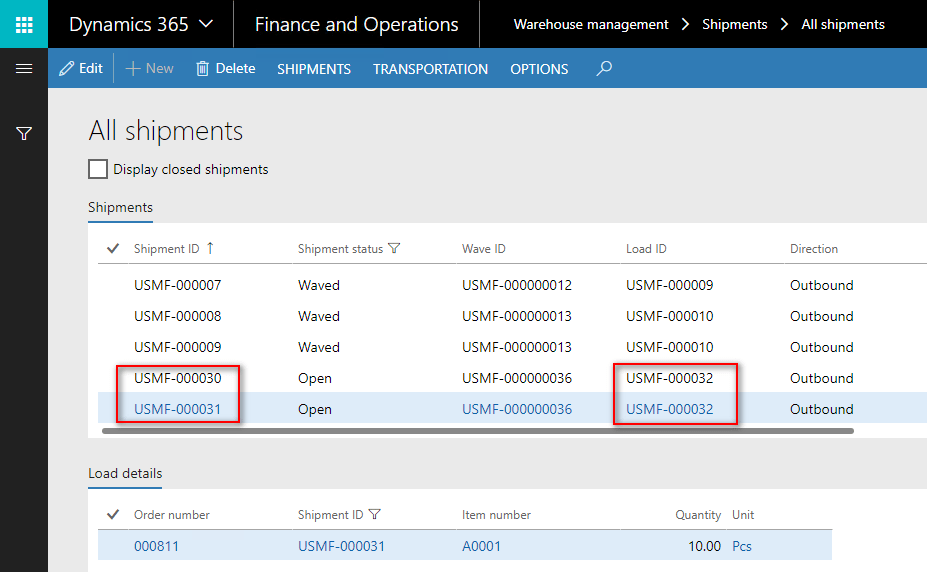Select the Load details section tab
927x572 pixels.
coord(125,473)
